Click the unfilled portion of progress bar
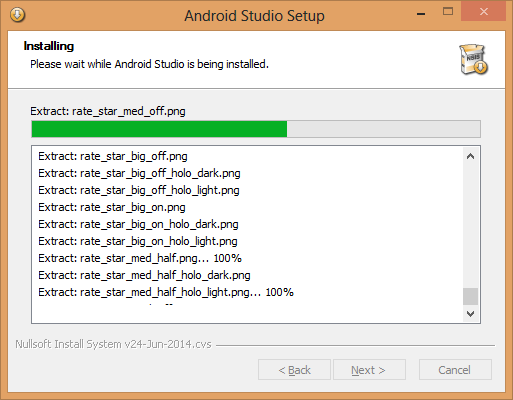 pyautogui.click(x=383, y=129)
